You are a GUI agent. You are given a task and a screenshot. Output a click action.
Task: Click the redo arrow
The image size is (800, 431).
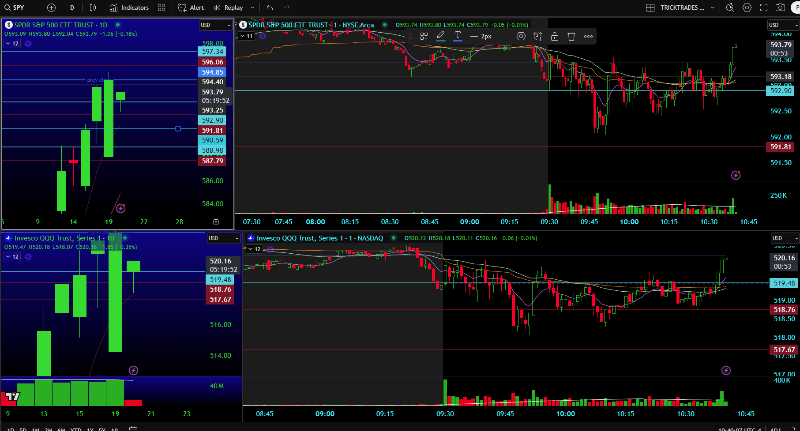coord(286,8)
